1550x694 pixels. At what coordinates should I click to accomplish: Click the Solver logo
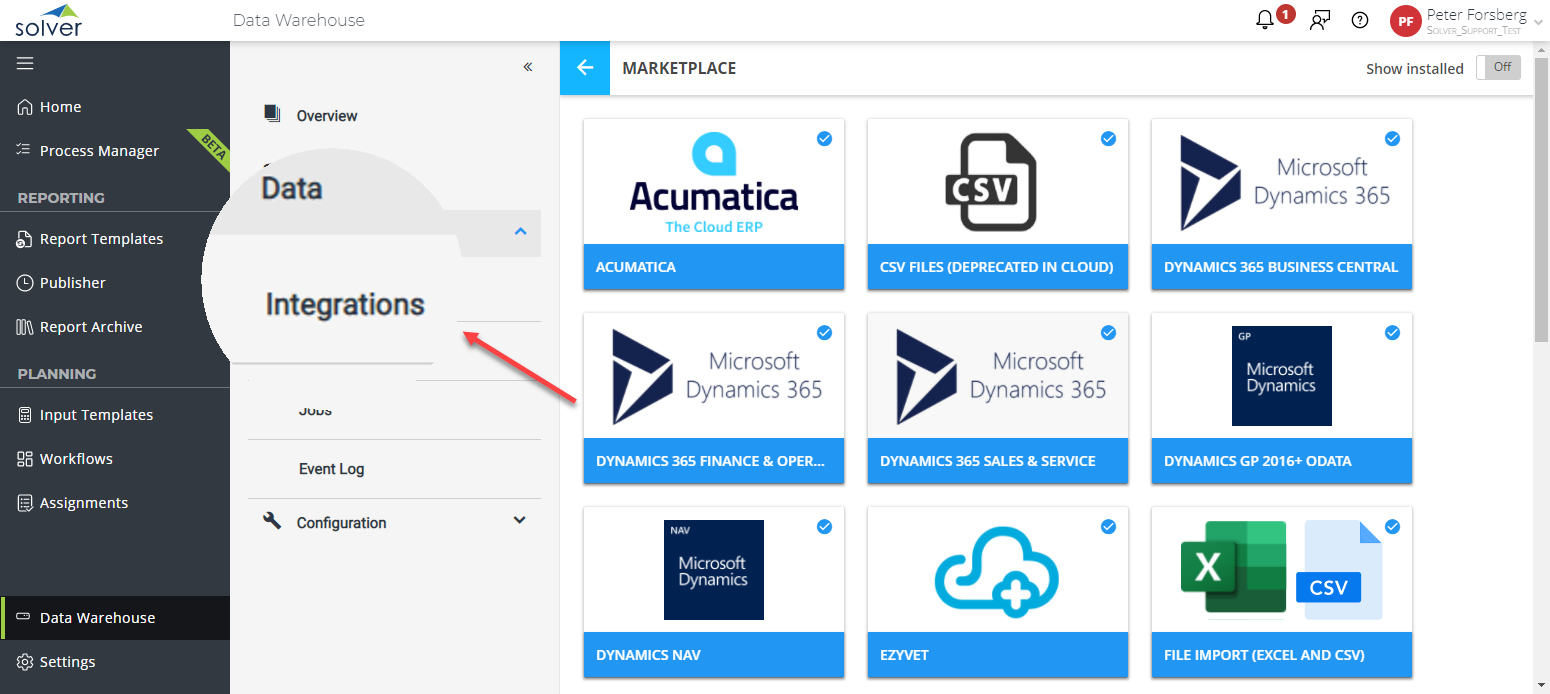[x=49, y=20]
